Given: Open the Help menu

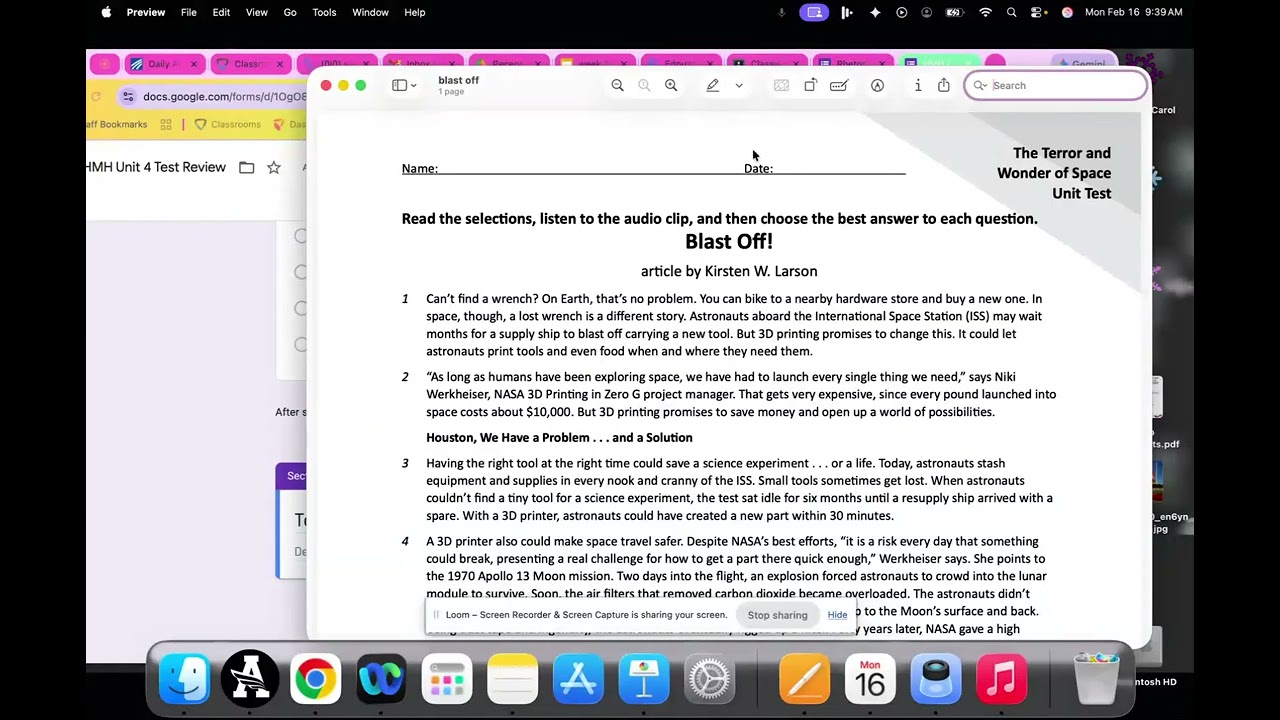Looking at the screenshot, I should point(414,12).
